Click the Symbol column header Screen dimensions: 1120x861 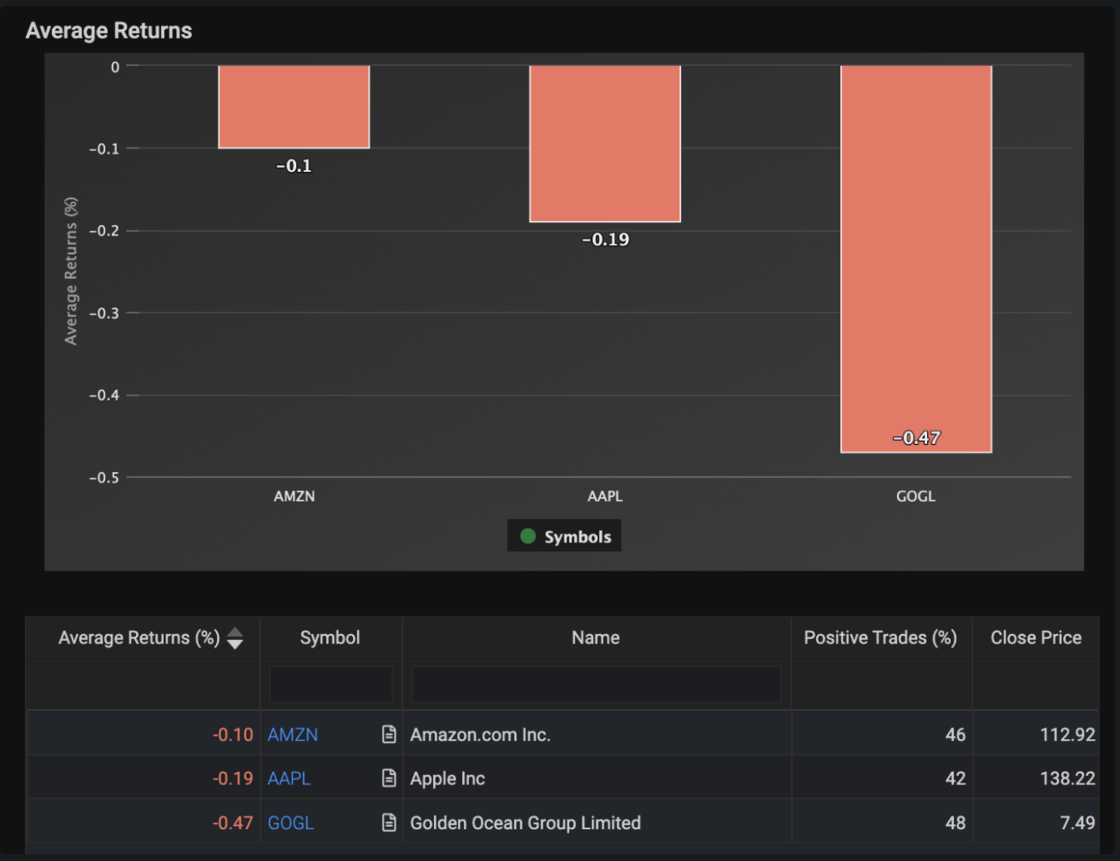(330, 637)
